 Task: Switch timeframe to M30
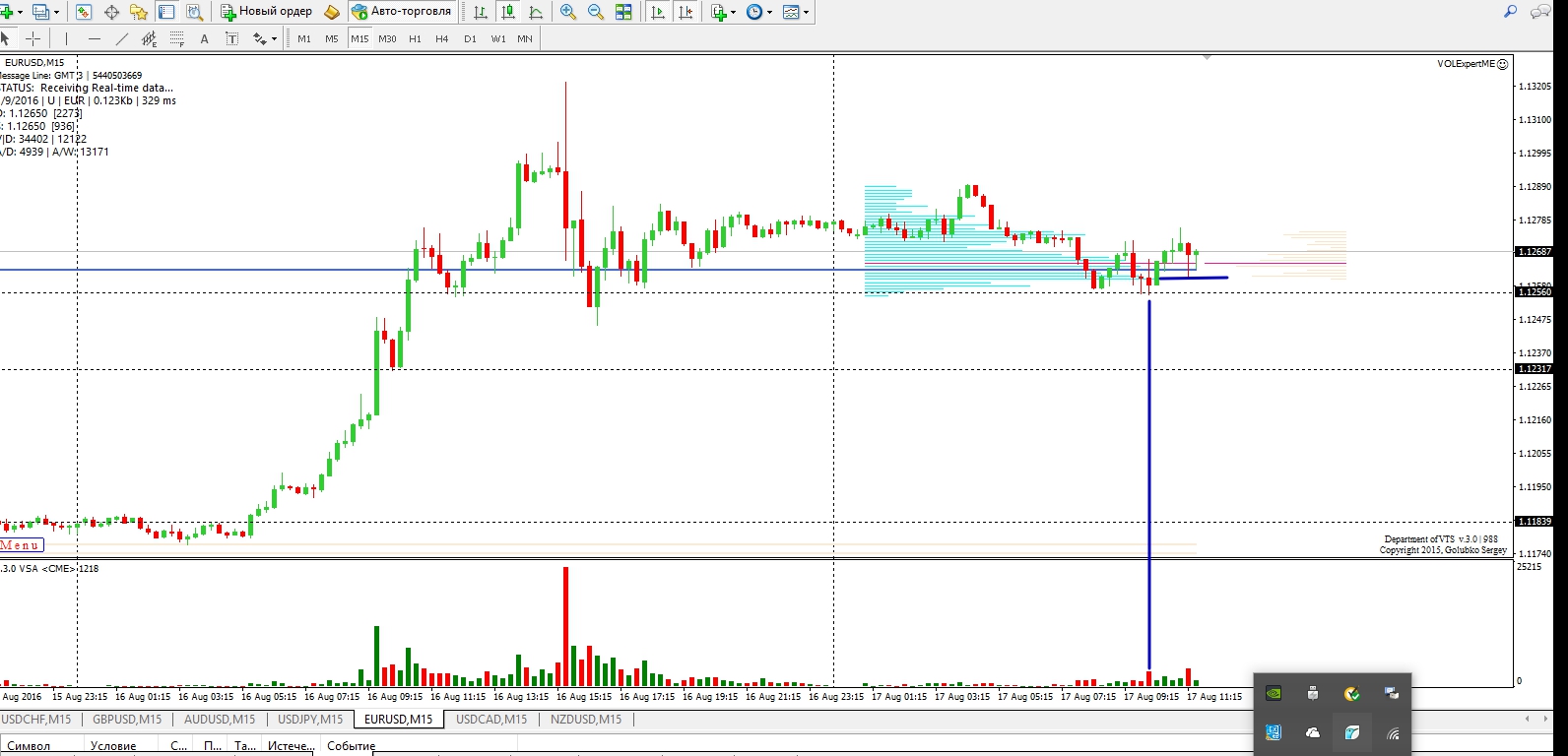pos(387,38)
